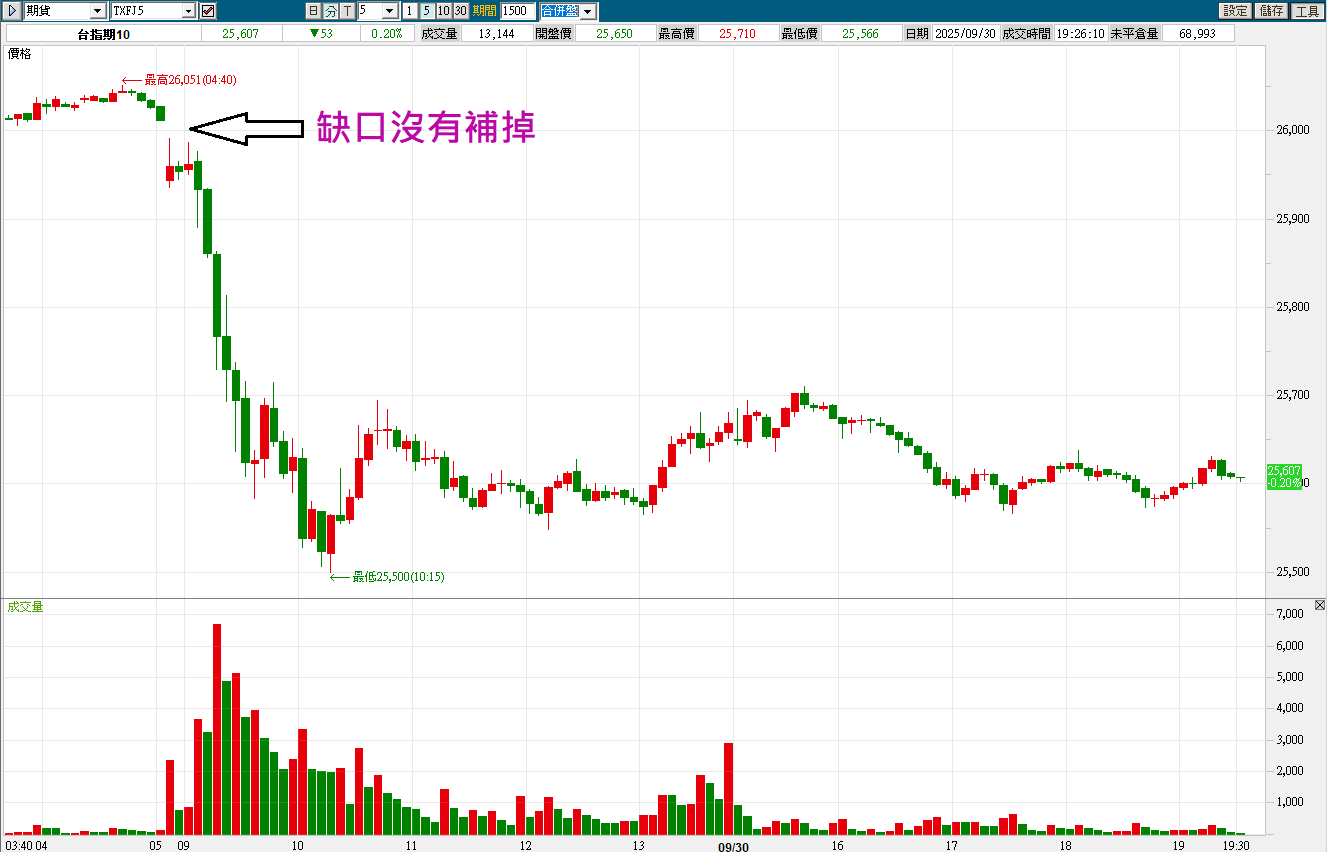The image size is (1327, 852).
Task: Open the 期貨 product type dropdown
Action: [x=97, y=11]
